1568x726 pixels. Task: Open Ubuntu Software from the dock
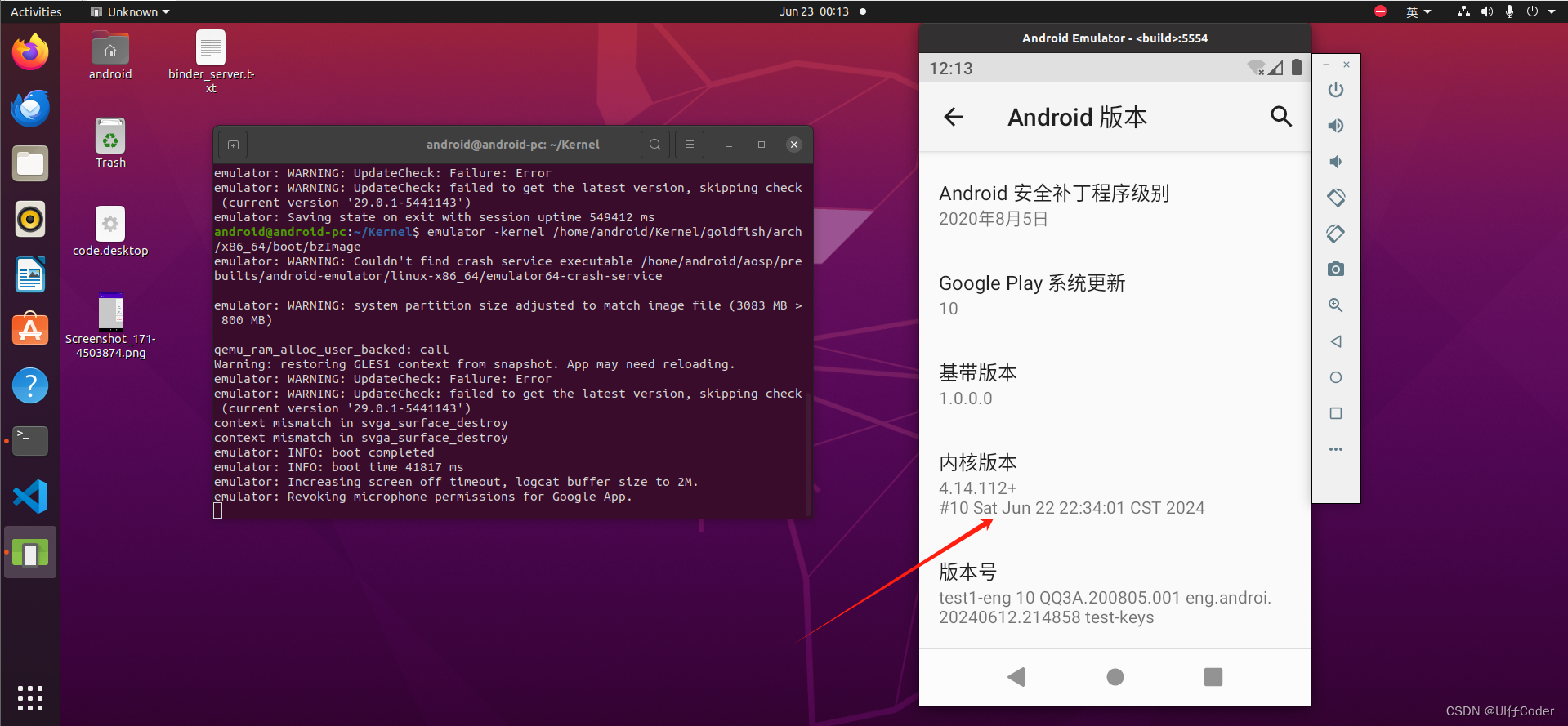(x=30, y=330)
